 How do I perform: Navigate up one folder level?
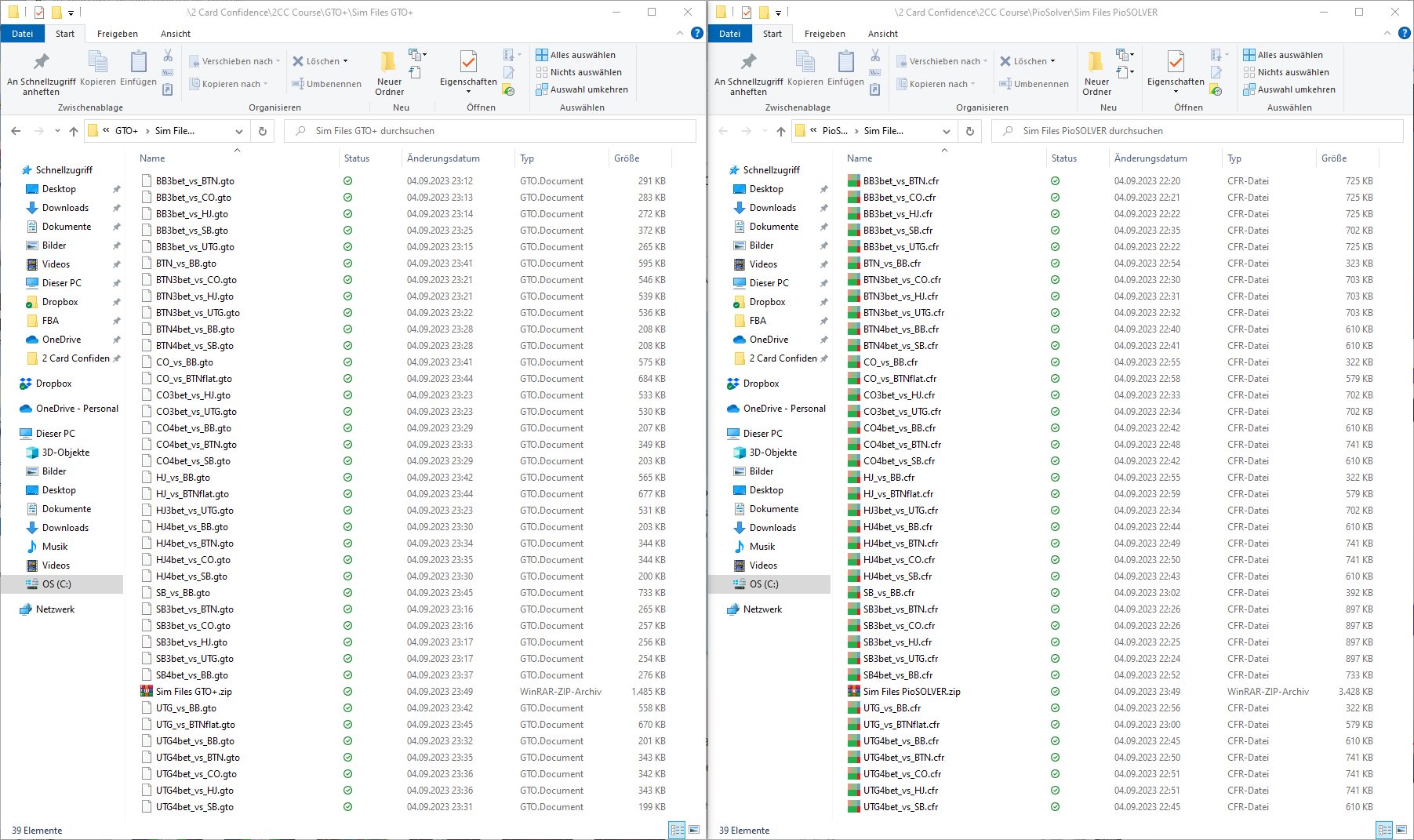coord(74,131)
